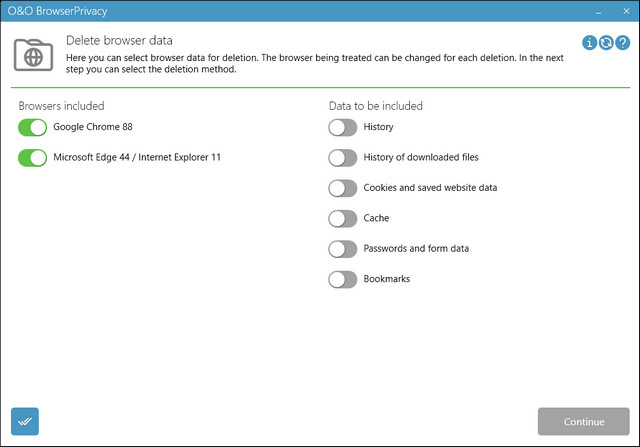640x447 pixels.
Task: Disable Google Chrome 88 toggle
Action: click(x=33, y=127)
